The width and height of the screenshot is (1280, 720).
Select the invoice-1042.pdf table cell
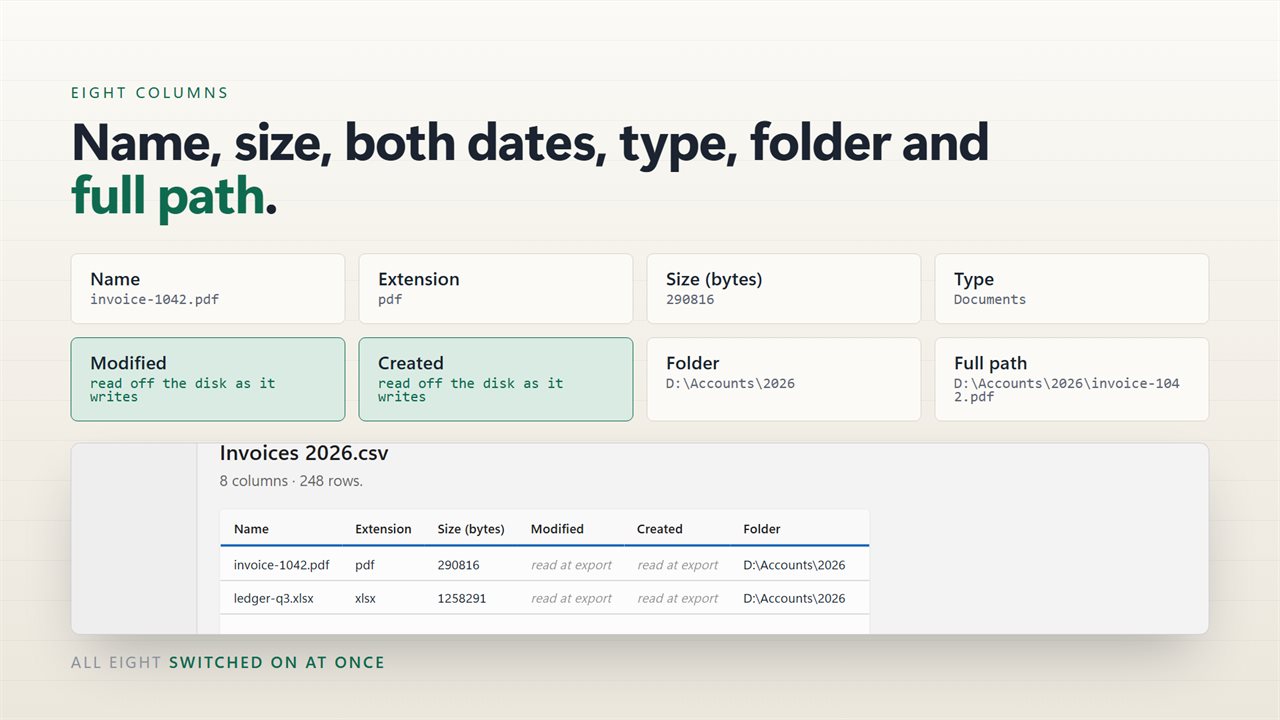pos(281,565)
